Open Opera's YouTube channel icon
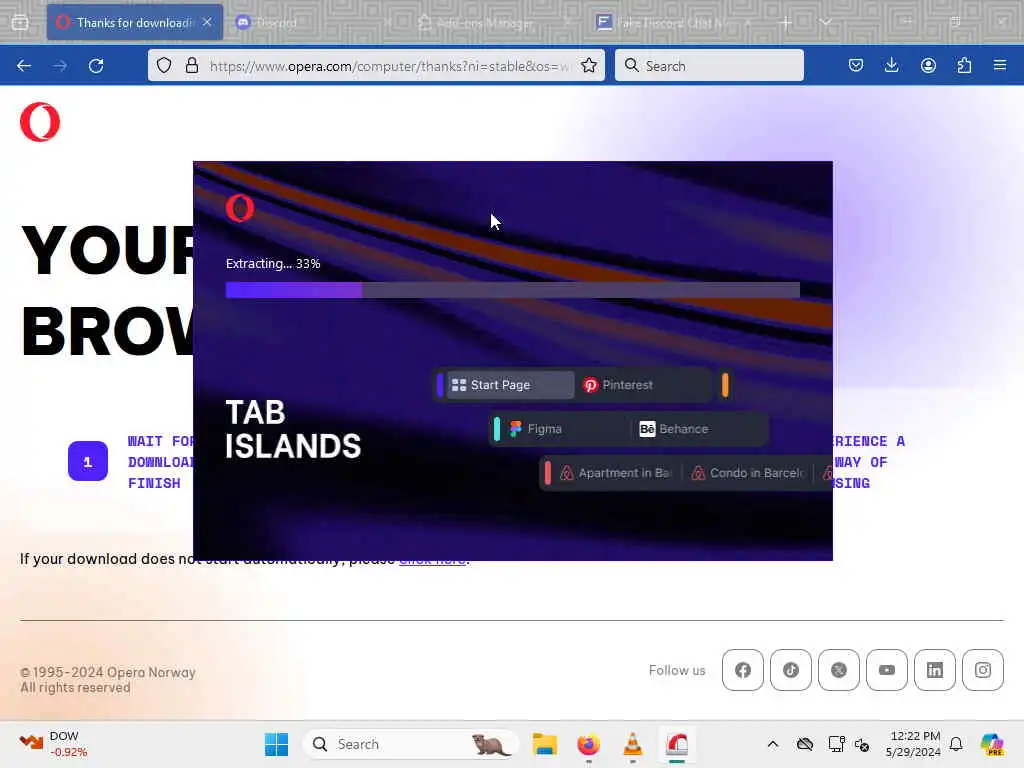This screenshot has height=768, width=1024. [887, 670]
